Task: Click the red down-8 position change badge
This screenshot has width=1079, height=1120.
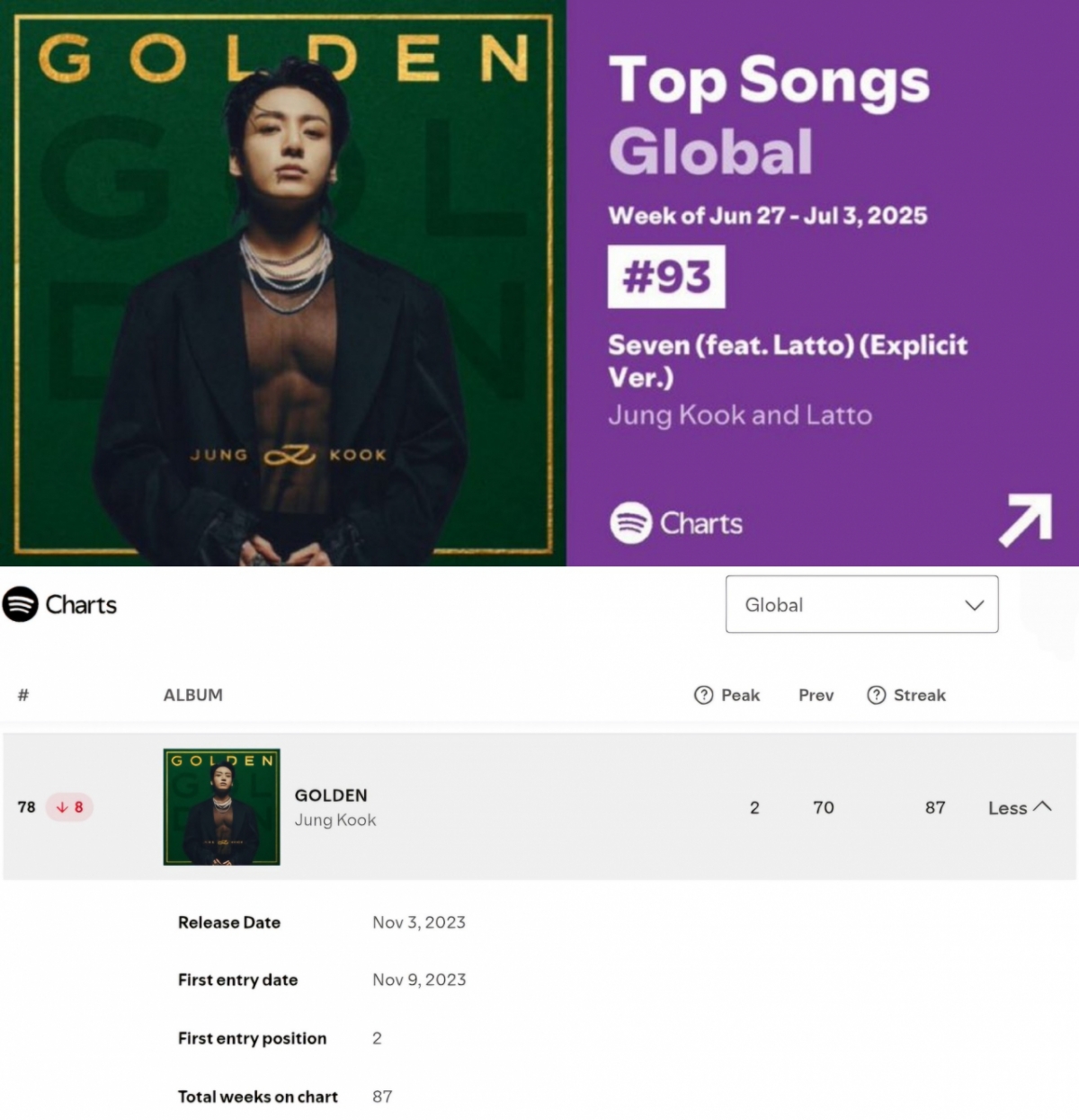Action: (69, 807)
